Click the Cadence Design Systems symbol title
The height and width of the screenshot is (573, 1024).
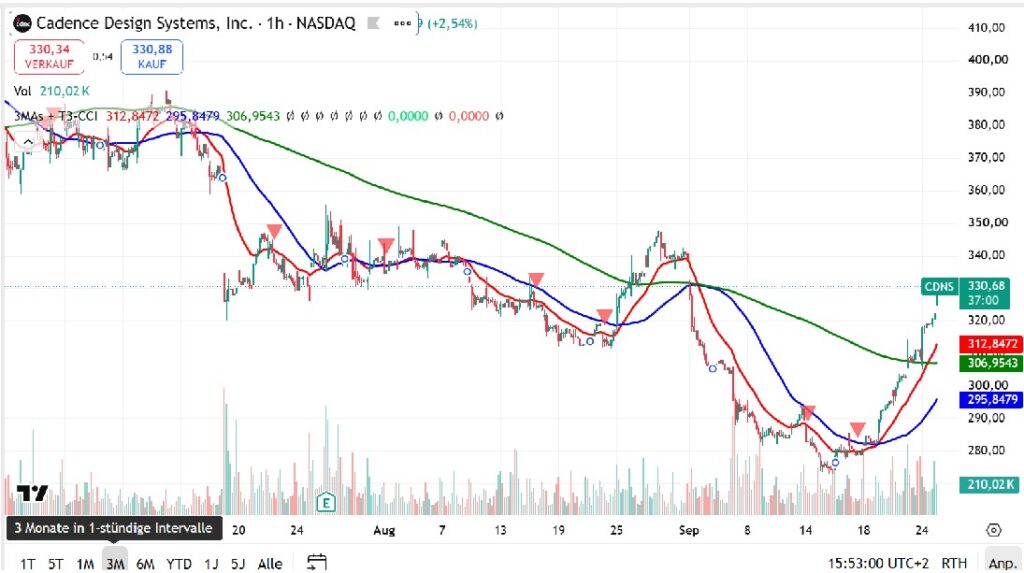[196, 24]
